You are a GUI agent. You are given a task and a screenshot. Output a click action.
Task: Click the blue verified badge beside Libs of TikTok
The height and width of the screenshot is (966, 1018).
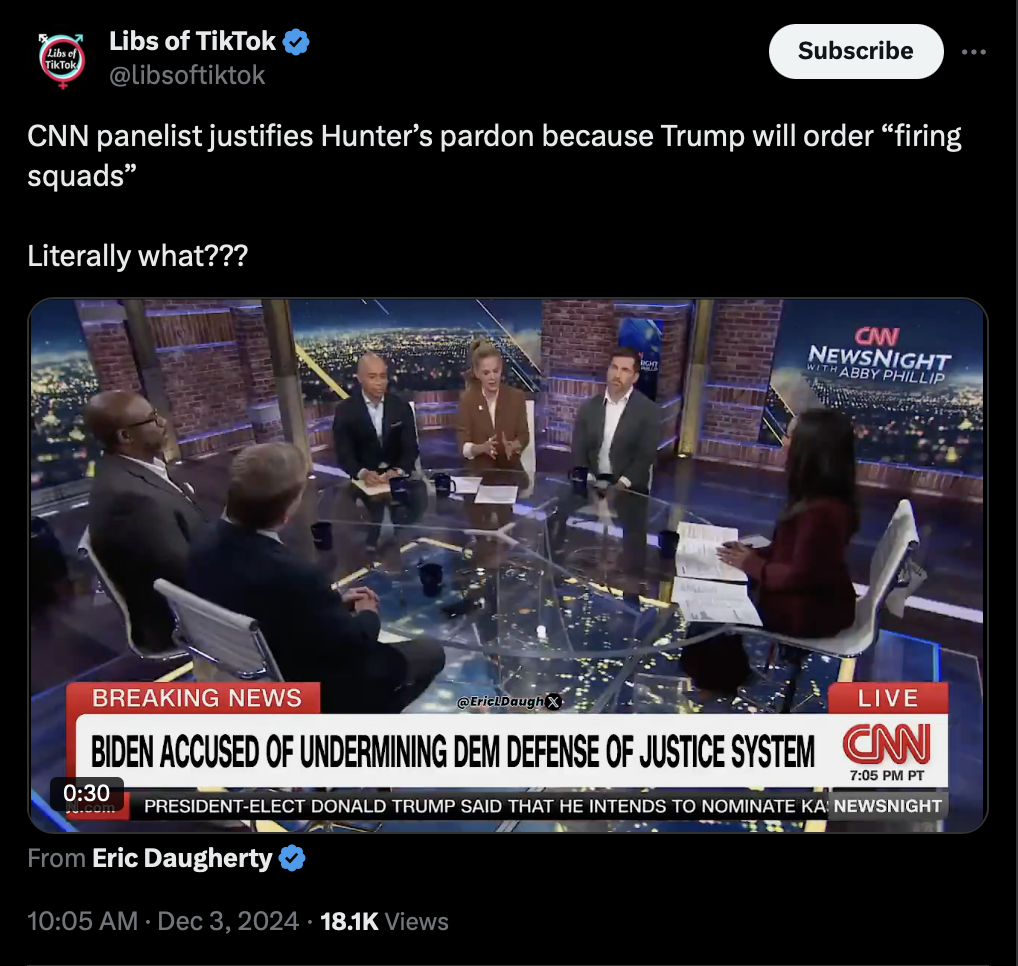(296, 42)
